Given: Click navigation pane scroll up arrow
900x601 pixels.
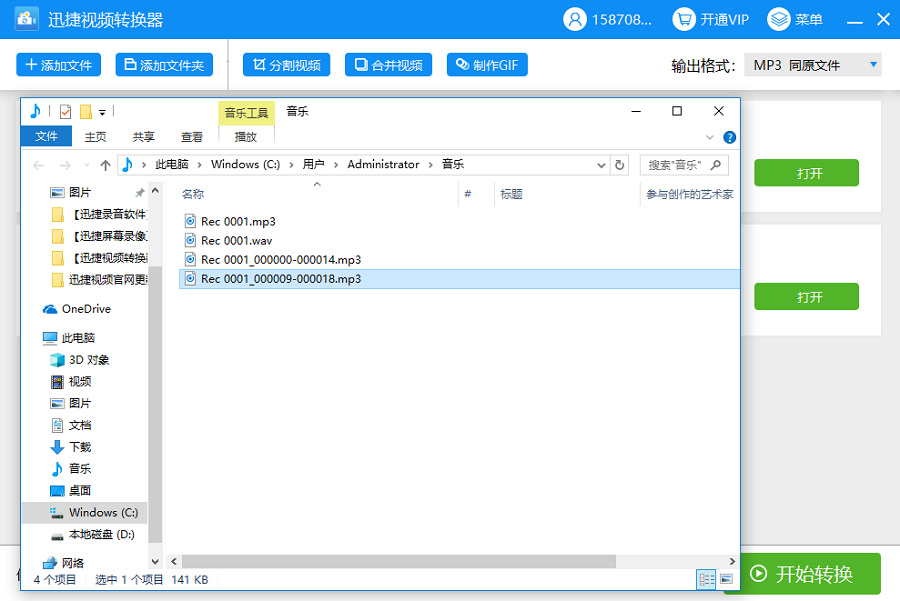Looking at the screenshot, I should click(x=155, y=190).
